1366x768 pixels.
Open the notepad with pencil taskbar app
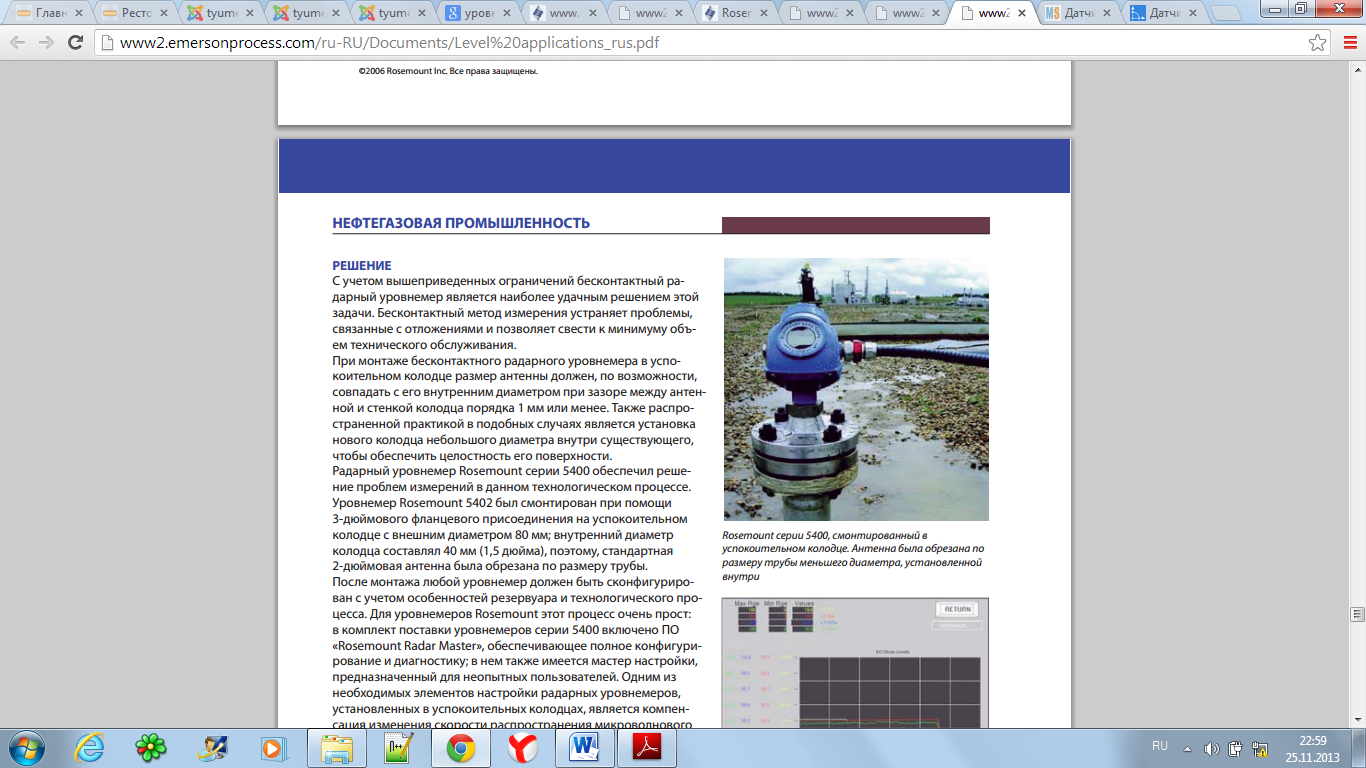tap(399, 747)
